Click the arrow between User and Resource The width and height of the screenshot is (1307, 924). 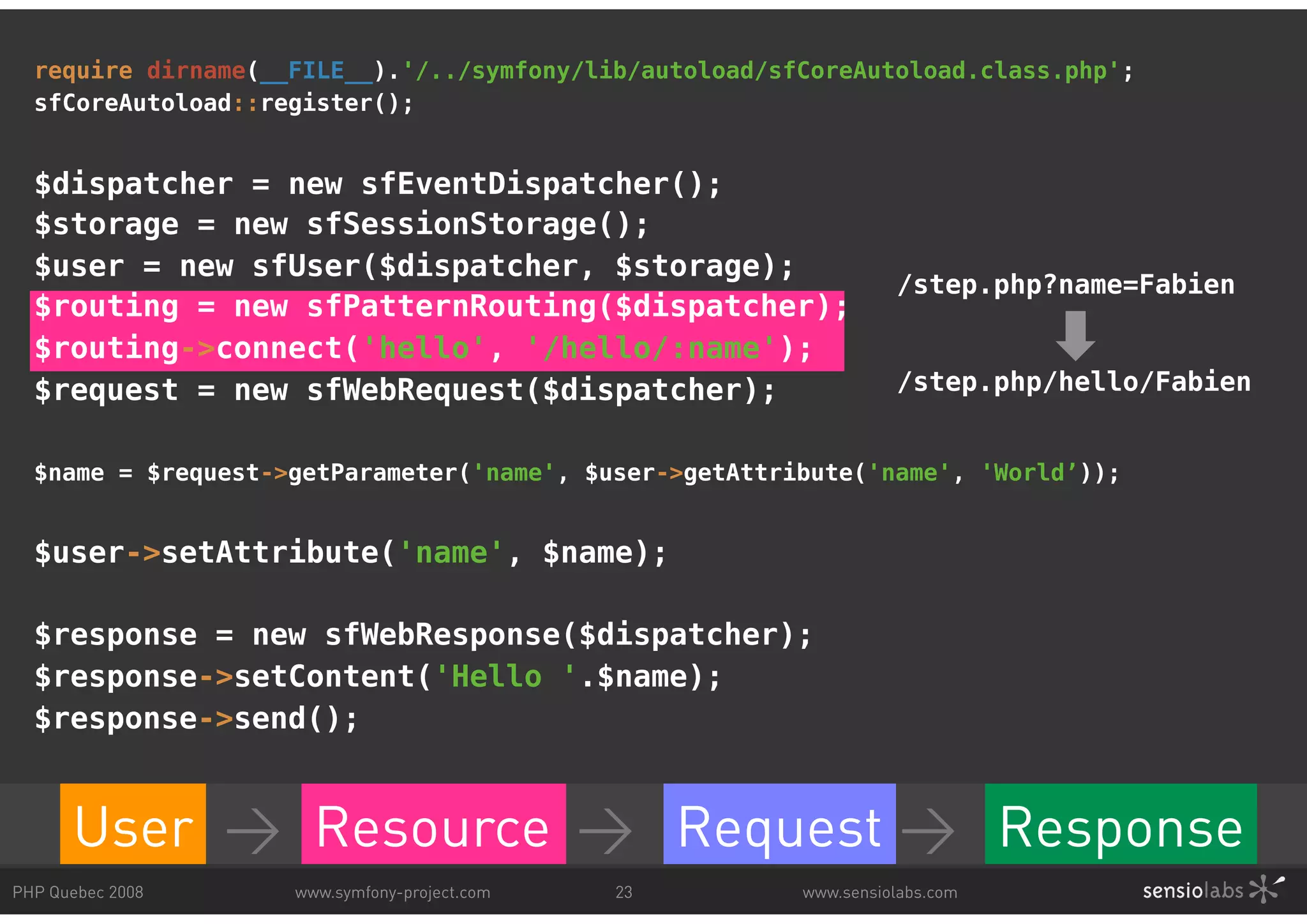253,830
